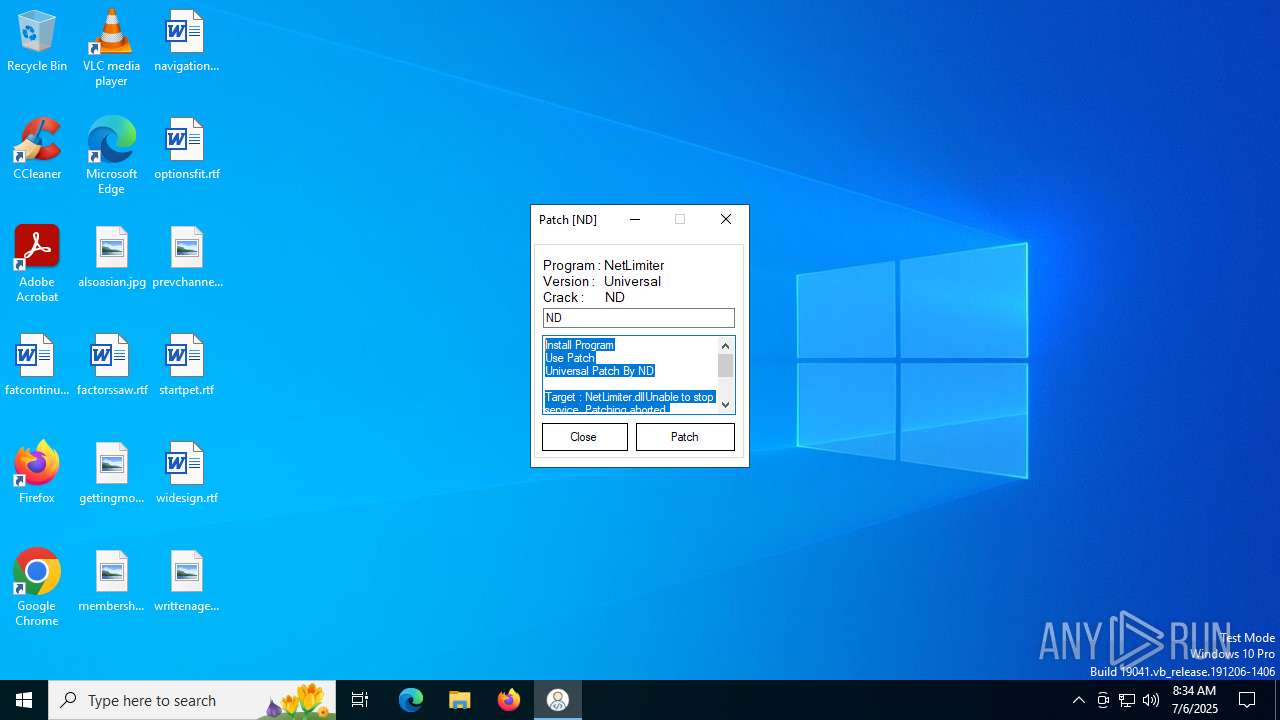
Task: Click the 'Use Patch' log line
Action: click(x=570, y=358)
